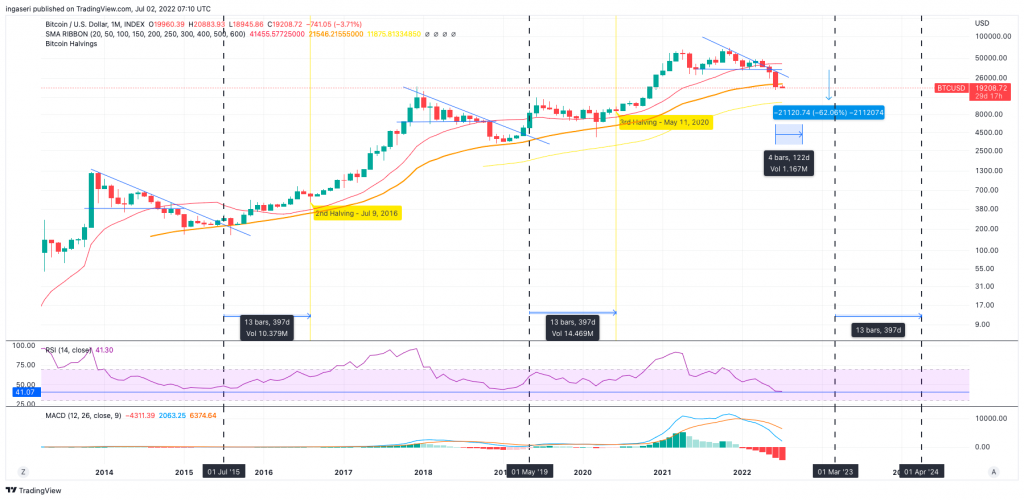Click the USD currency label on price axis
Screen dimensions: 1024x500
click(982, 23)
